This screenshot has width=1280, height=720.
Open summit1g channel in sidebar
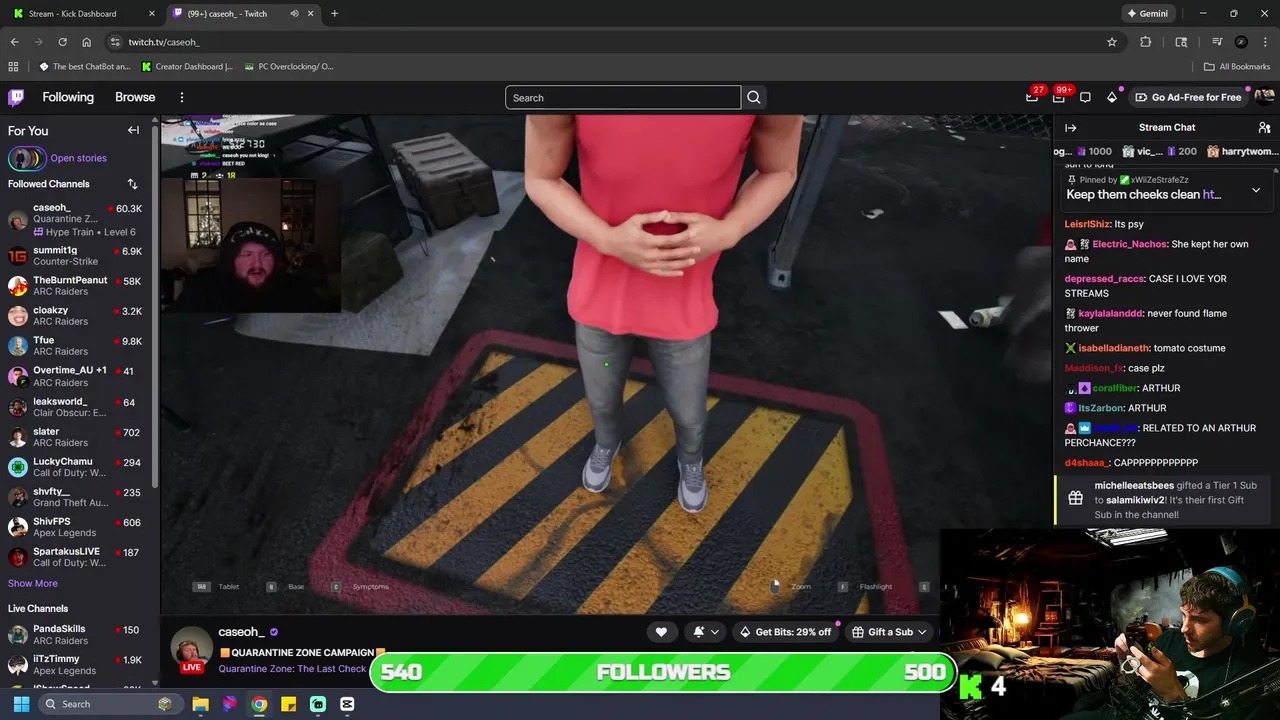click(x=76, y=256)
